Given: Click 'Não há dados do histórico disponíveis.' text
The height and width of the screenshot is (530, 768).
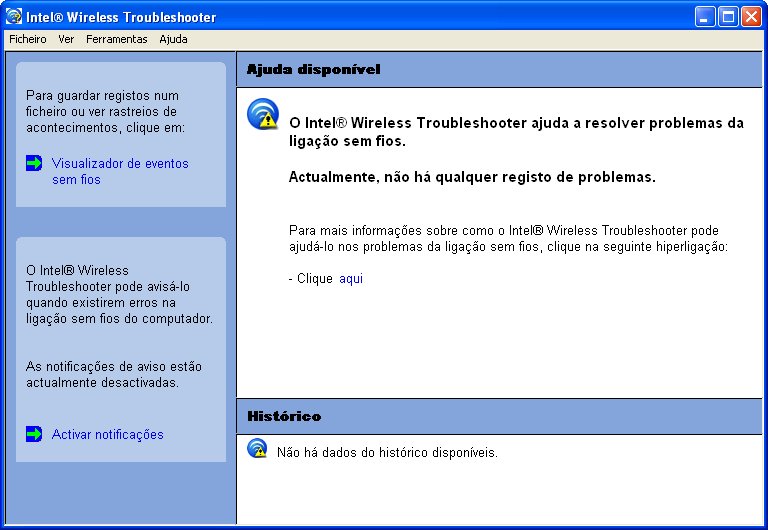Looking at the screenshot, I should click(x=387, y=453).
